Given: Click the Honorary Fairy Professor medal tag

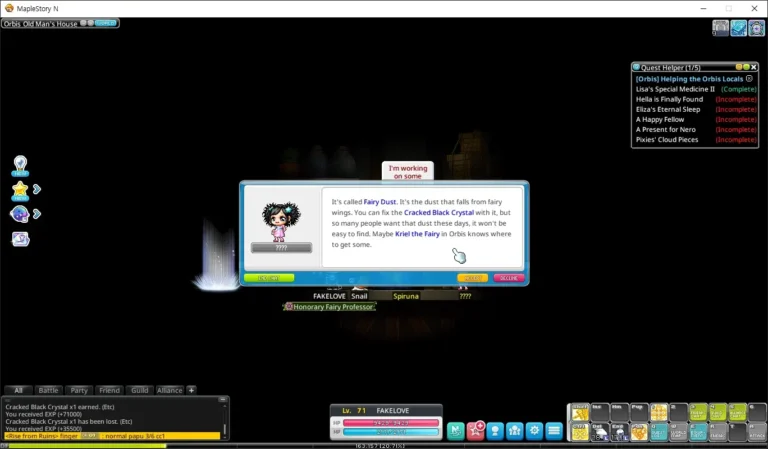Looking at the screenshot, I should pyautogui.click(x=330, y=307).
